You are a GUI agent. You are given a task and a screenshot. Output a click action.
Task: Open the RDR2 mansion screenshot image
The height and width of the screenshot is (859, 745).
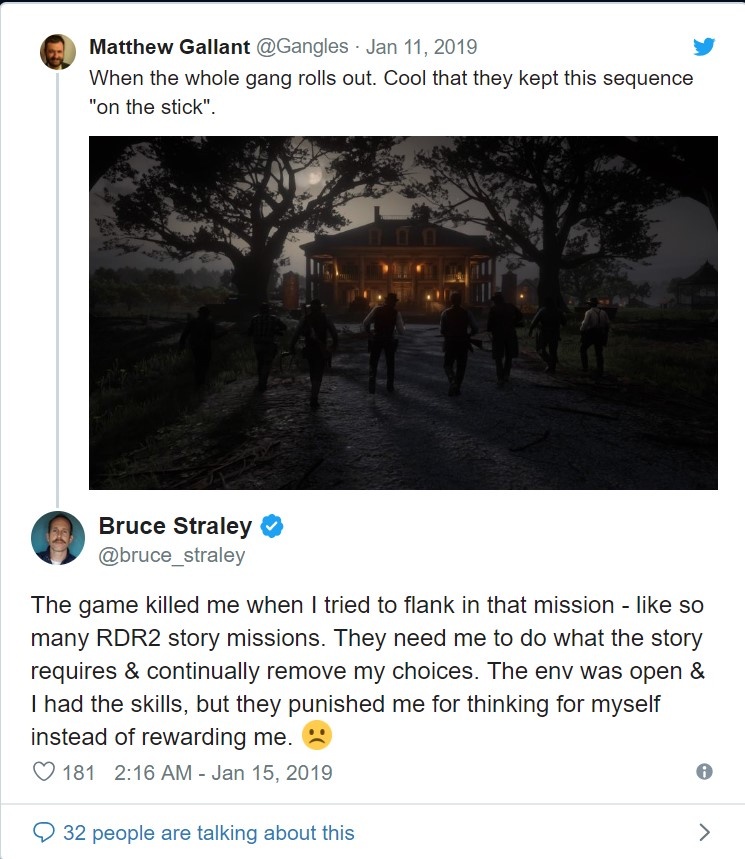click(403, 313)
